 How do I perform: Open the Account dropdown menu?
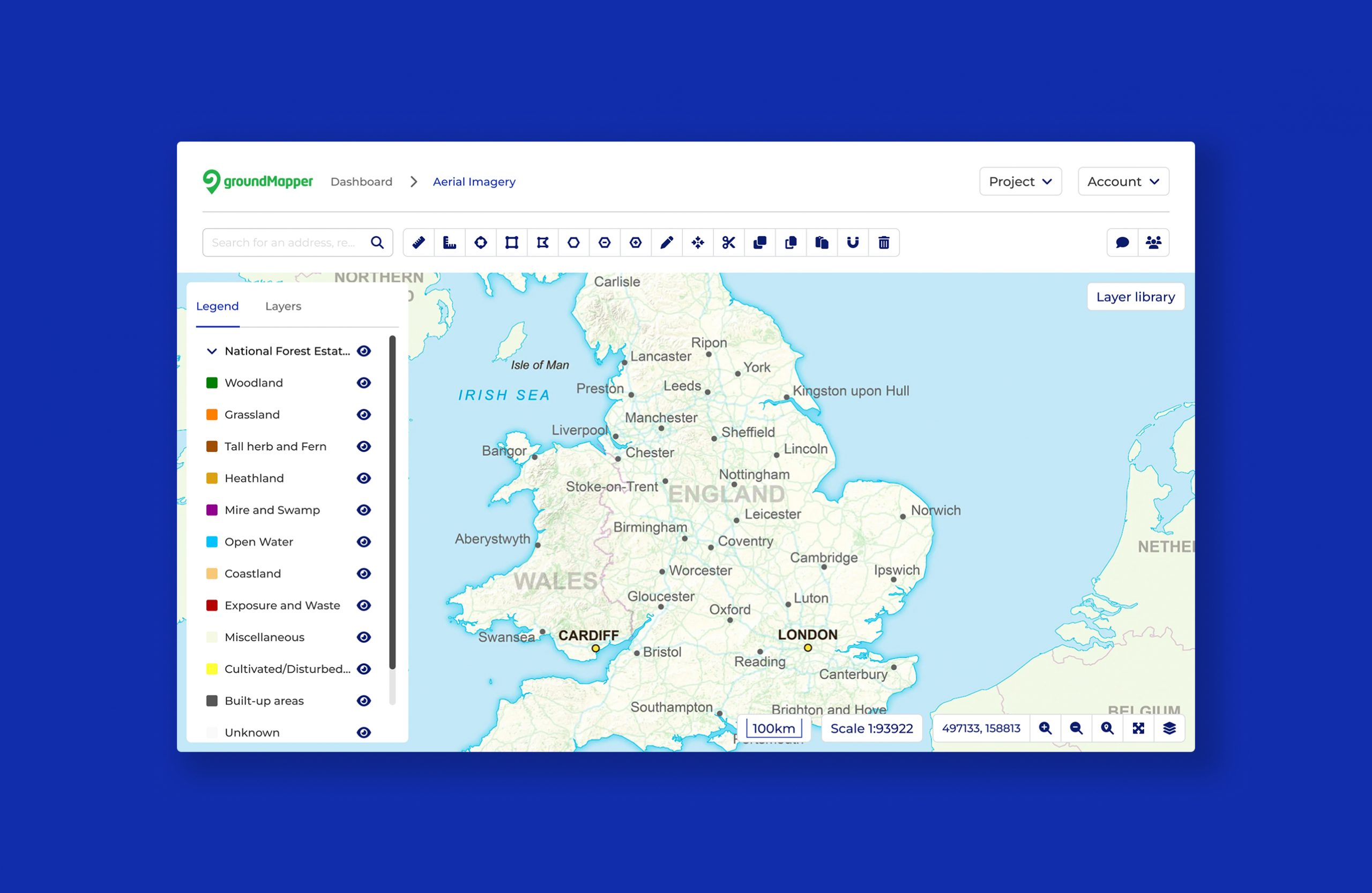click(x=1123, y=182)
